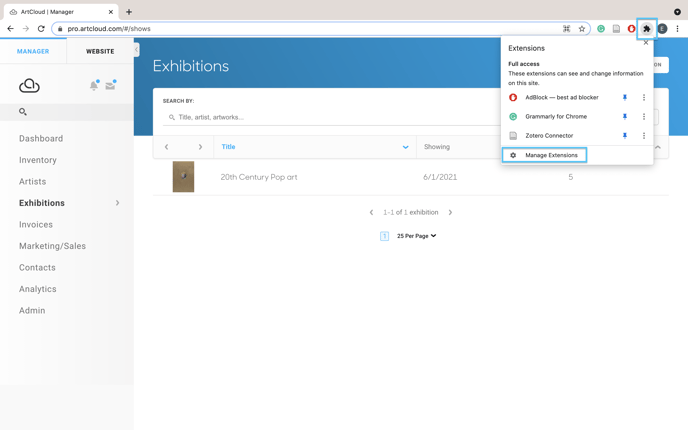Open notifications bell
Screen dimensions: 688x430
point(94,86)
